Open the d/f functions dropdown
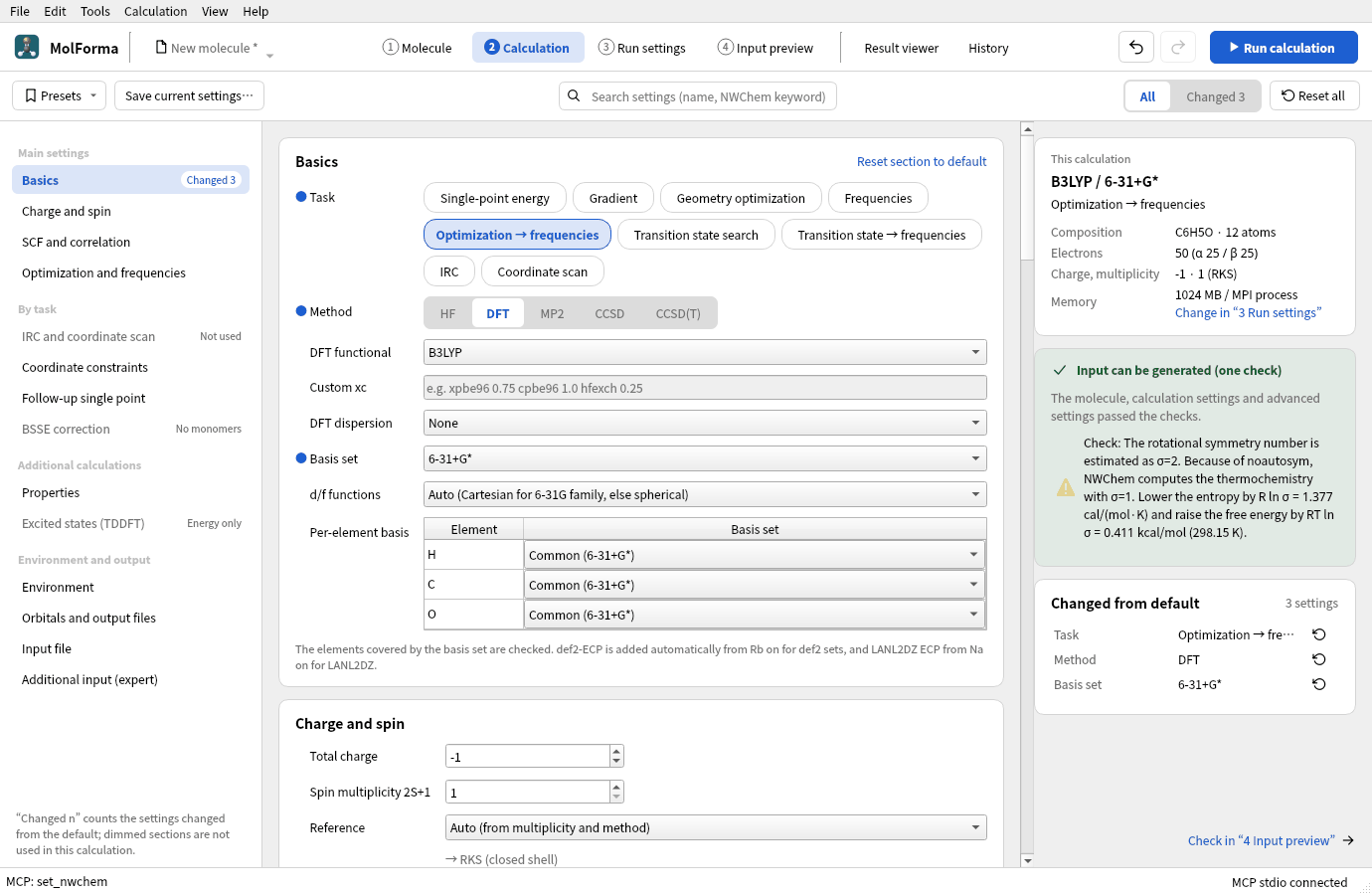This screenshot has width=1372, height=895. coord(705,494)
